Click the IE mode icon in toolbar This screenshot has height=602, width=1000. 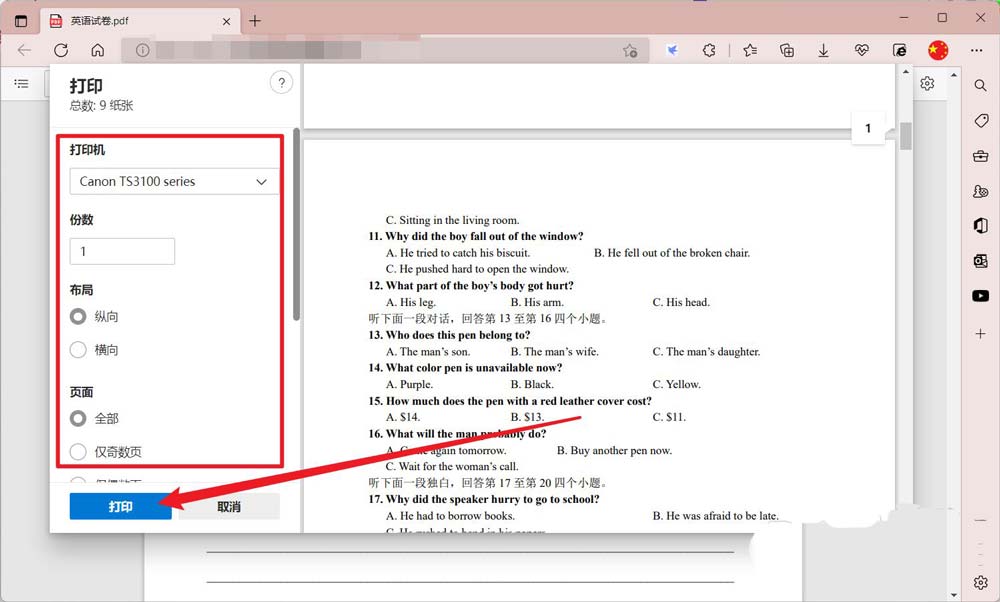(x=899, y=50)
